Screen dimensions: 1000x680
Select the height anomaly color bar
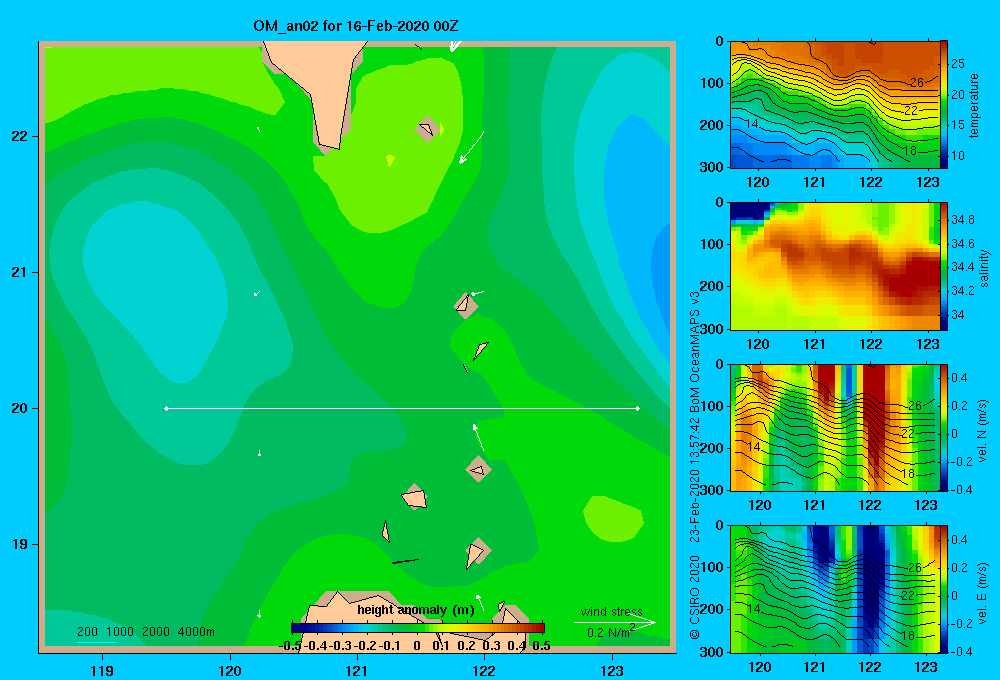418,628
